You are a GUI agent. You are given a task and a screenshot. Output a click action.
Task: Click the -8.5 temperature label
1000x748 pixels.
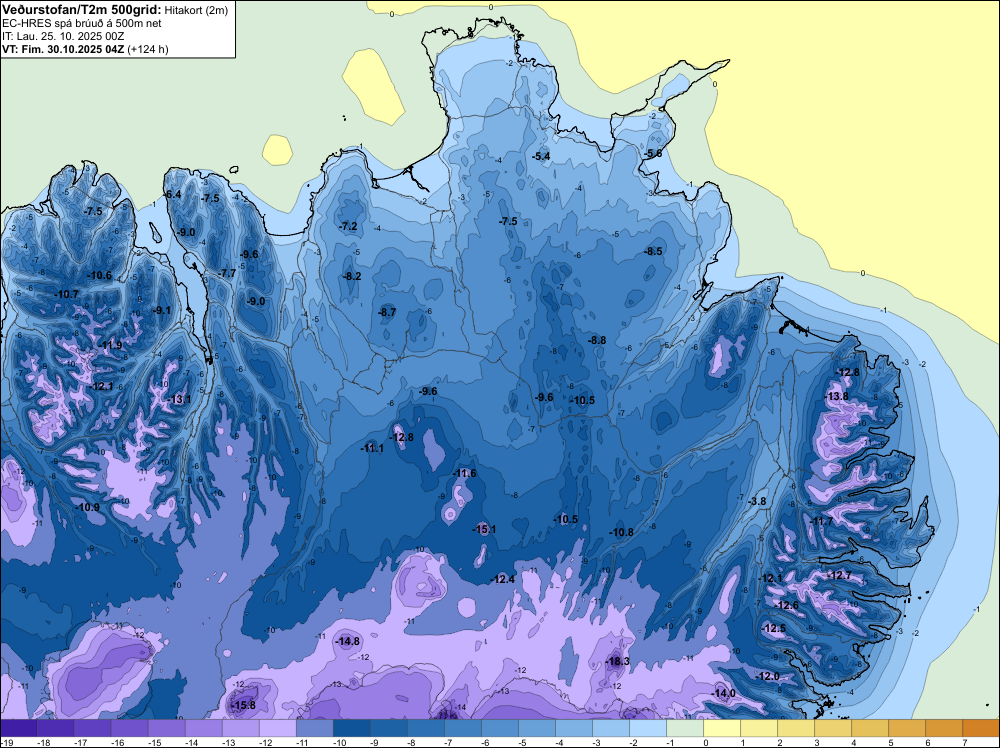pyautogui.click(x=654, y=251)
